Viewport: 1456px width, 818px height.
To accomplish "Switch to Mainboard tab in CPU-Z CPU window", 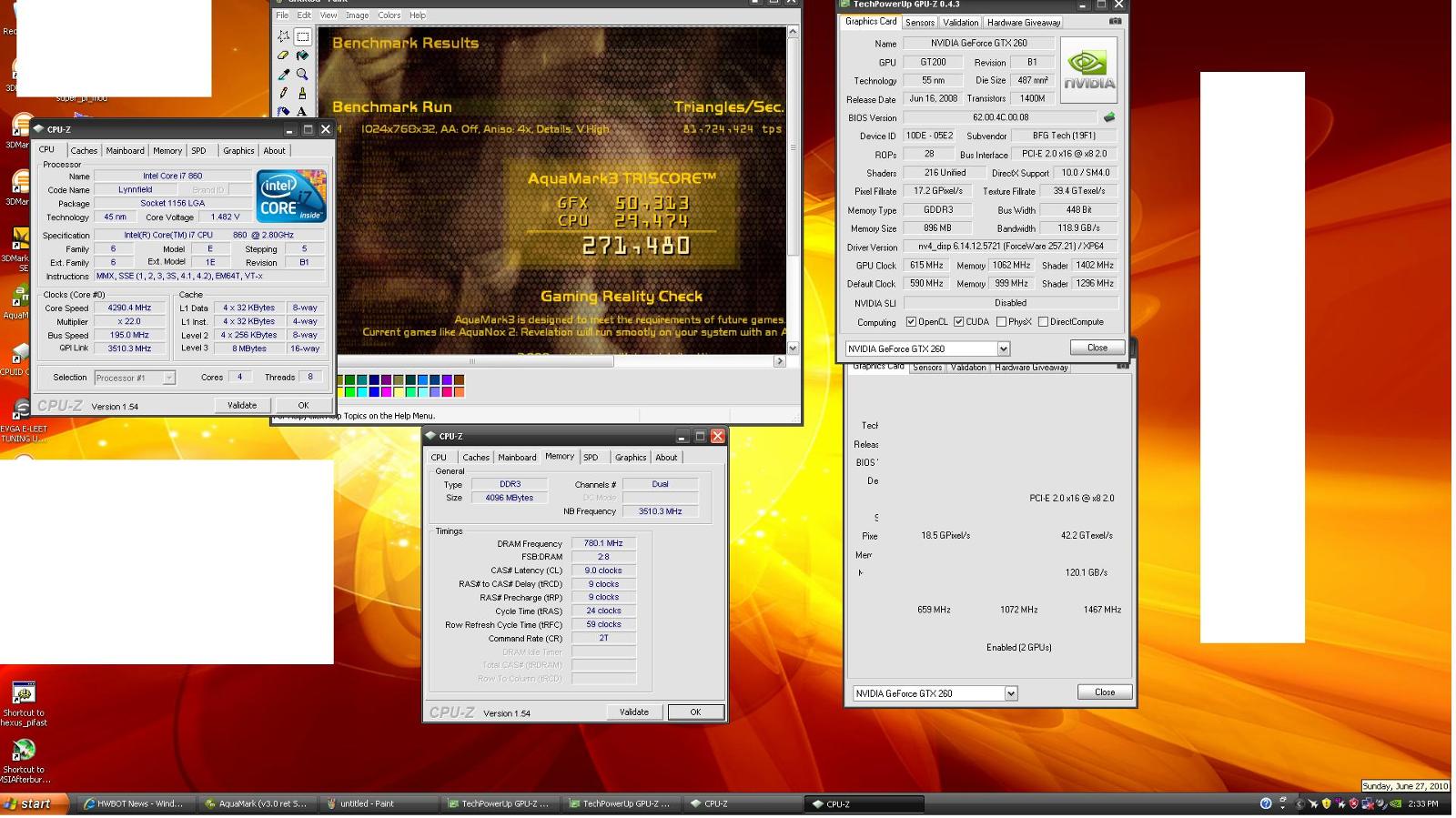I will tap(125, 151).
